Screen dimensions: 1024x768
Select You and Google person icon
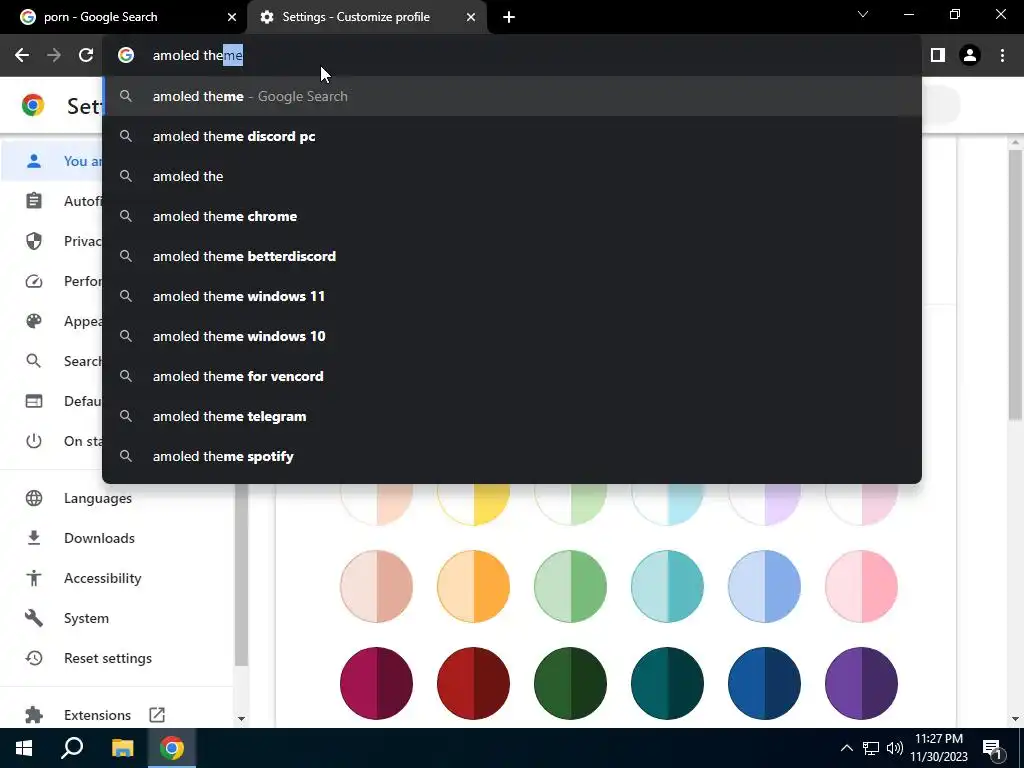coord(33,161)
